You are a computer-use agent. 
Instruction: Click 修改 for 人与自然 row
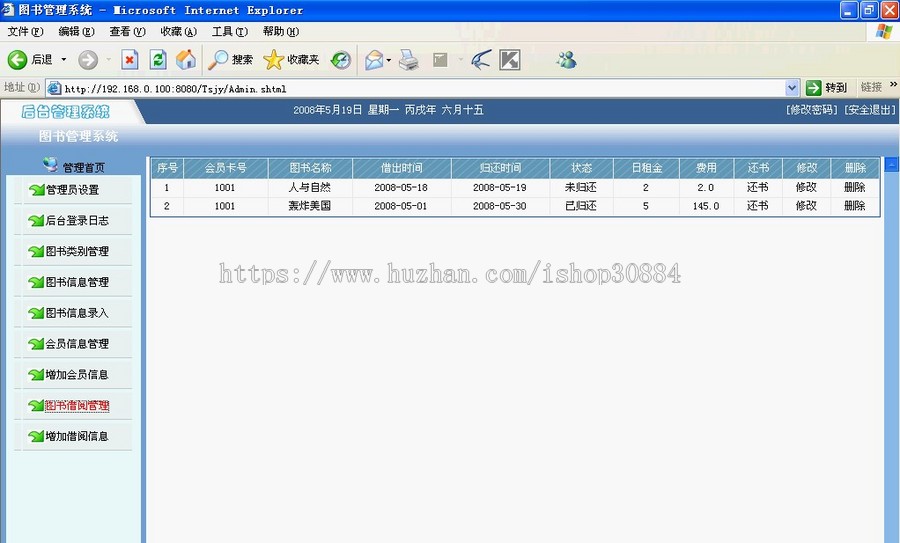(x=806, y=187)
